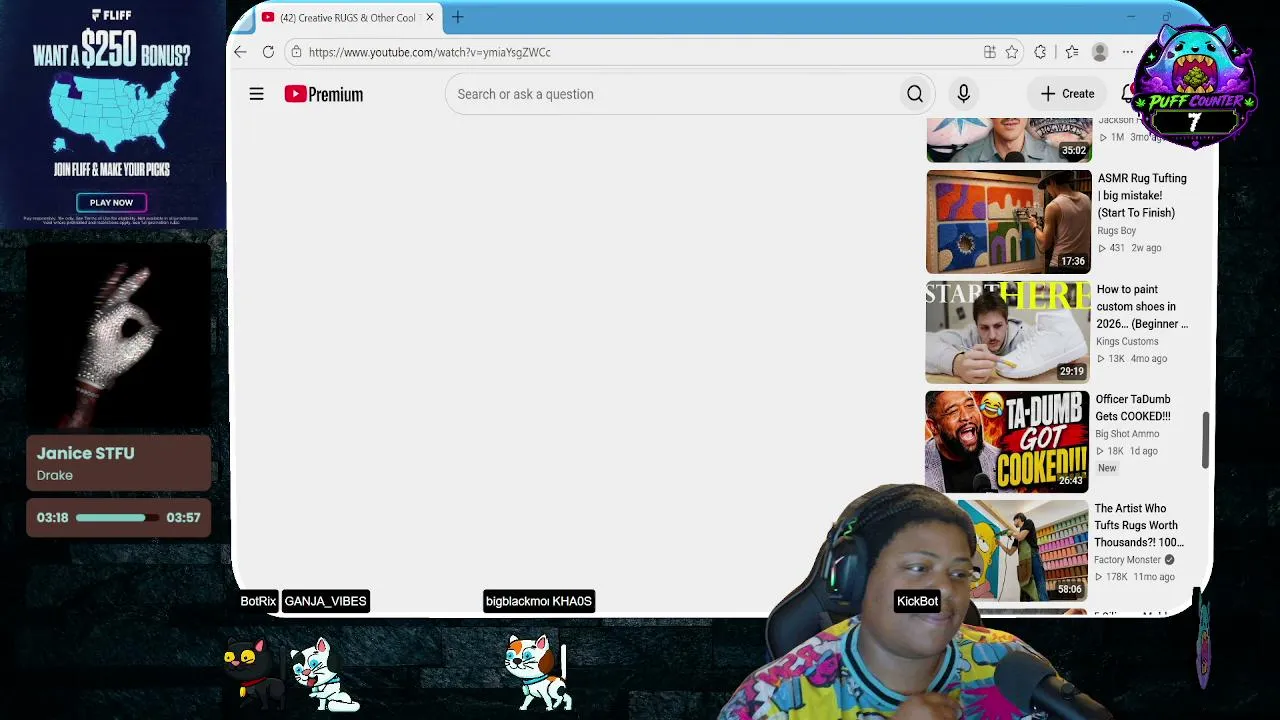1280x720 pixels.
Task: Start voice search with the microphone icon
Action: pos(963,94)
